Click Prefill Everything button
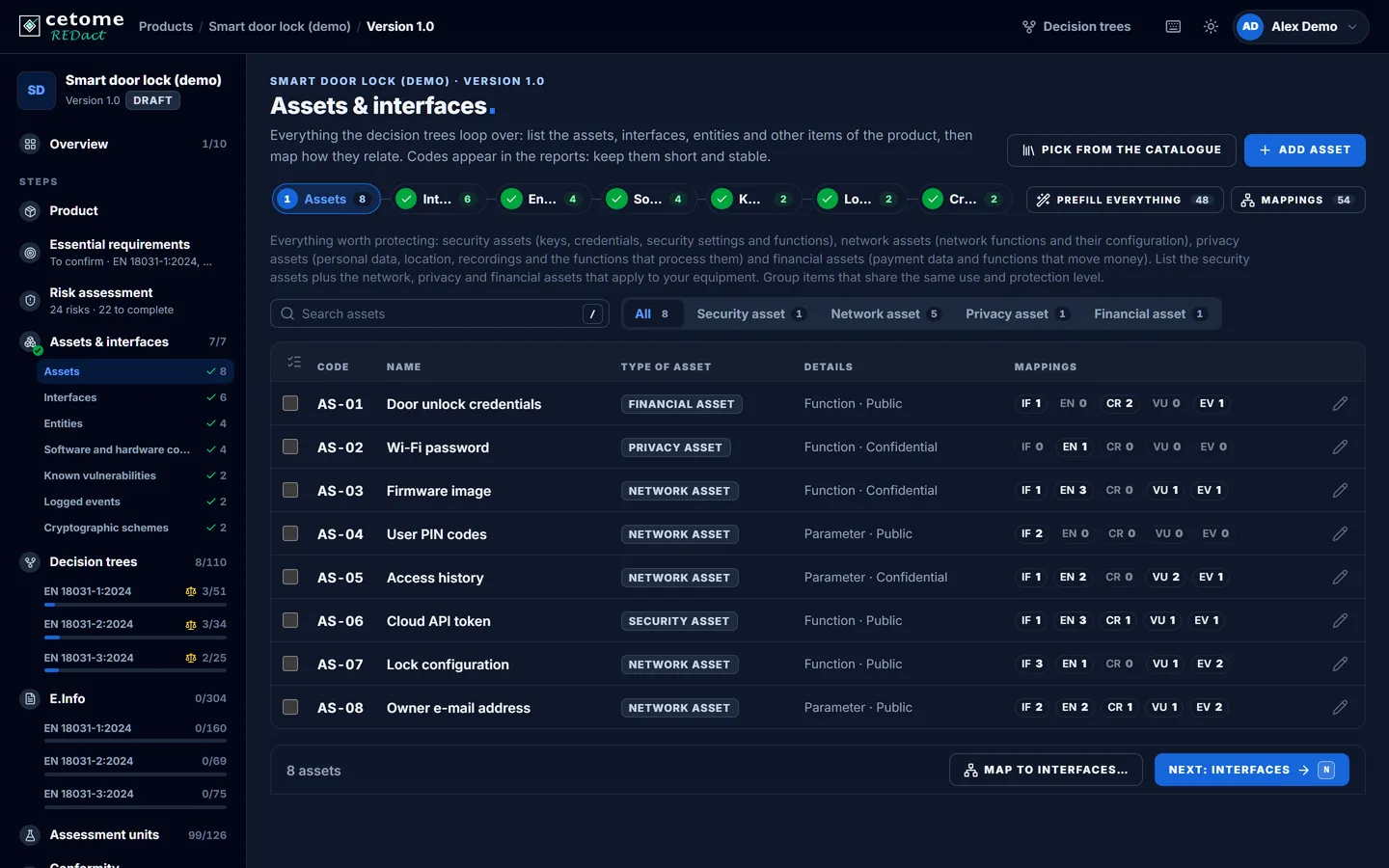 [1125, 201]
